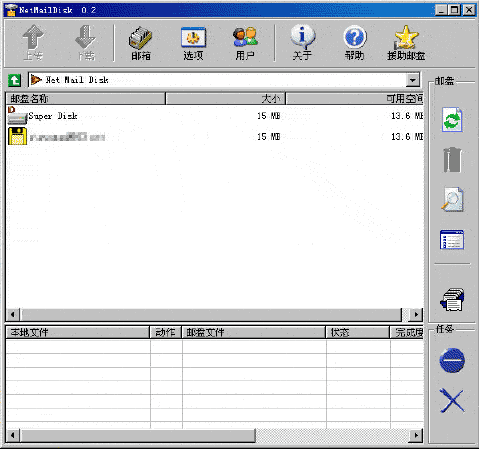Screen dimensions: 479x449
Task: Click the gray trash delete icon
Action: 452,160
